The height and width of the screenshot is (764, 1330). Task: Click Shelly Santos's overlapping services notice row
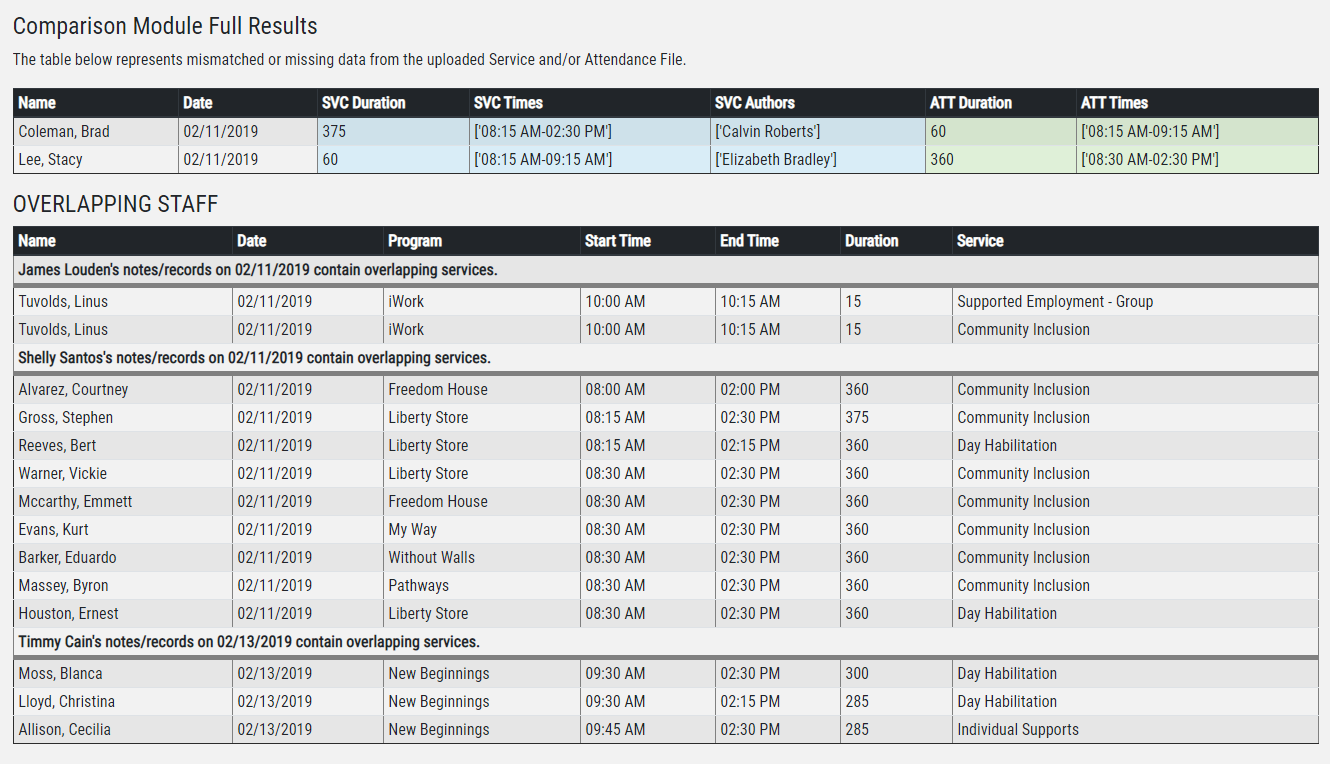(x=666, y=358)
